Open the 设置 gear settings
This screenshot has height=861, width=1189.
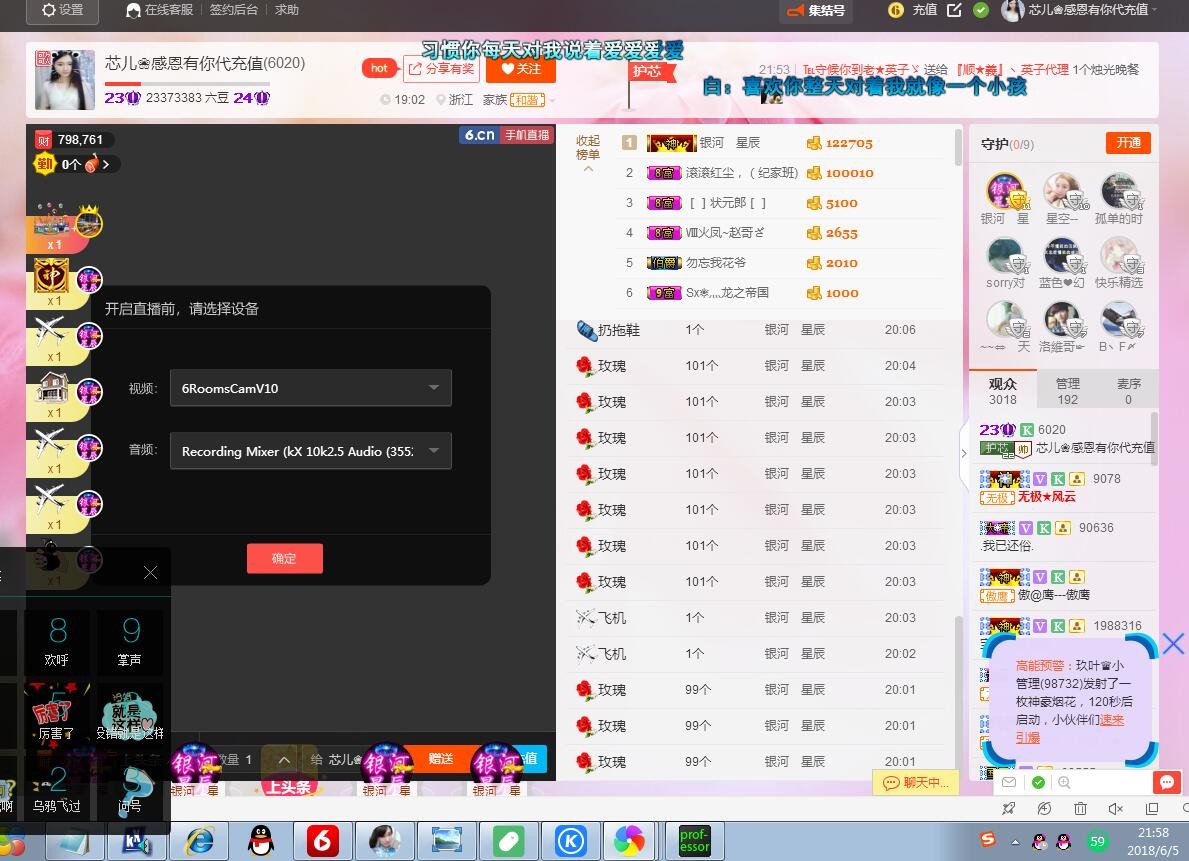[x=63, y=10]
